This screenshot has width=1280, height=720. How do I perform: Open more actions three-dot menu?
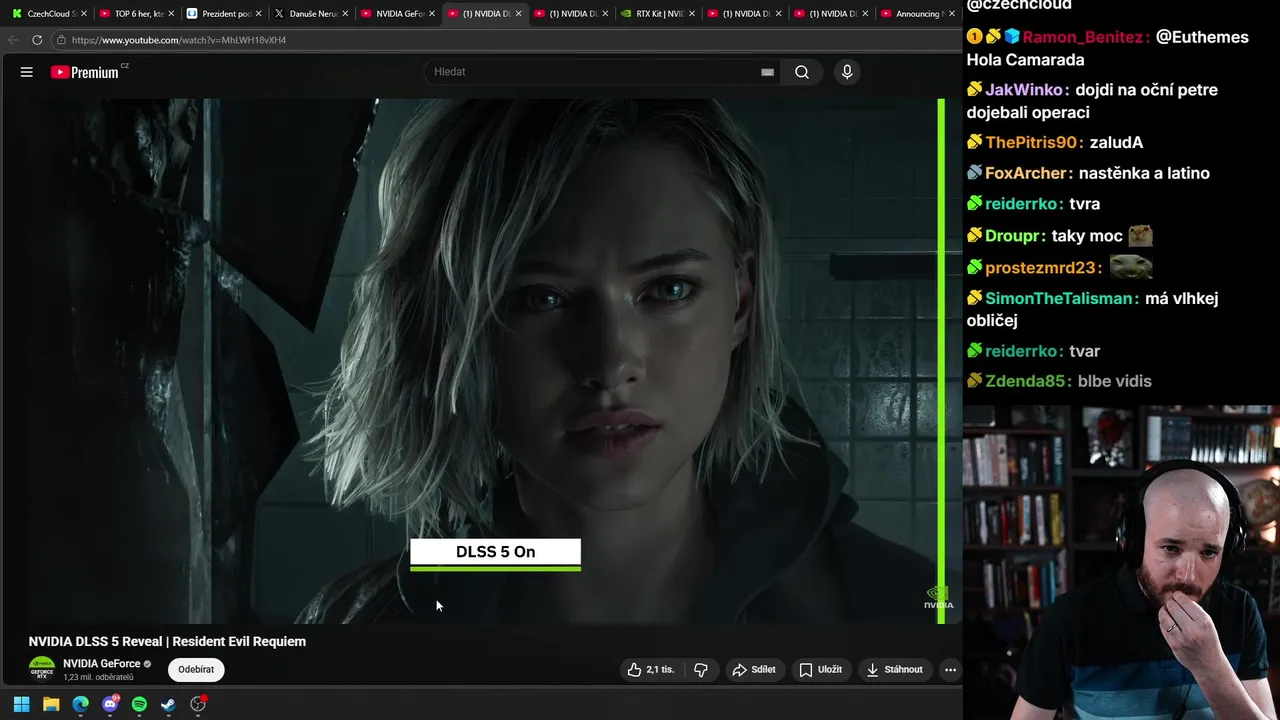tap(950, 670)
